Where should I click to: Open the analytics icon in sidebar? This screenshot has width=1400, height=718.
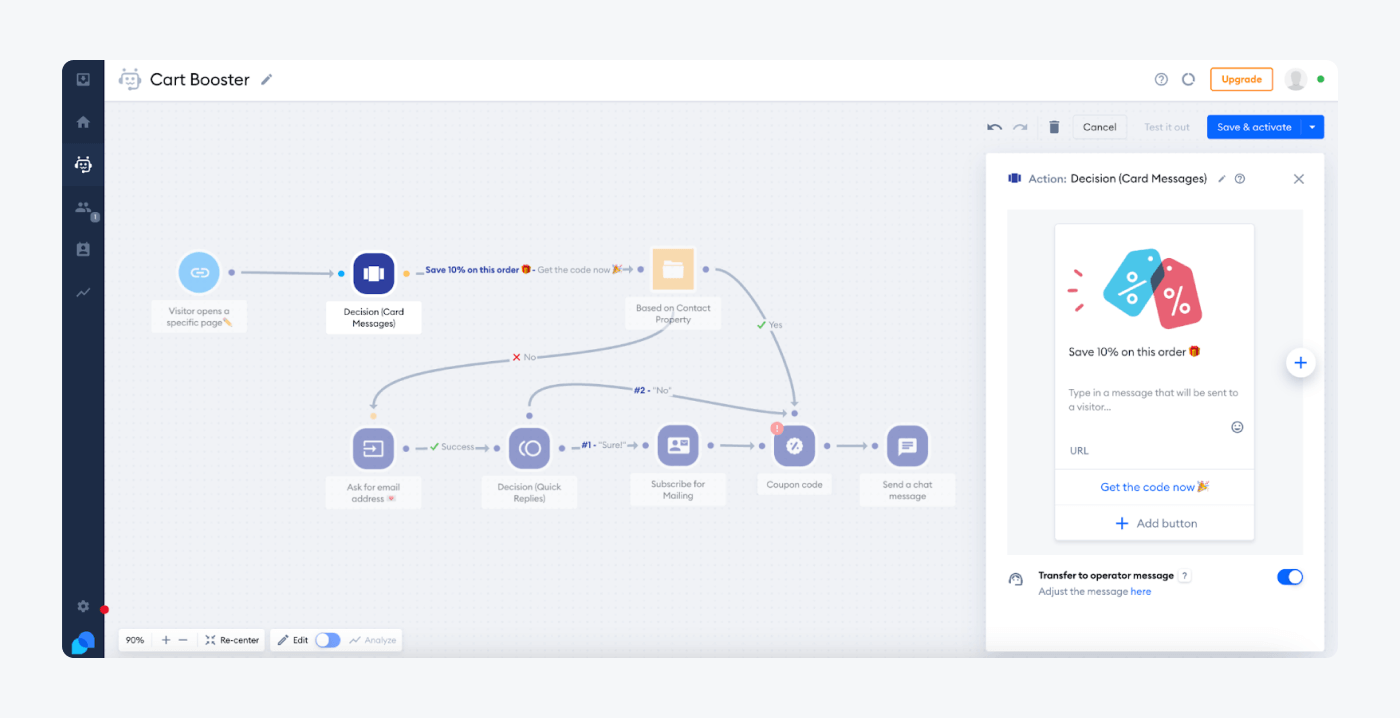(x=83, y=293)
